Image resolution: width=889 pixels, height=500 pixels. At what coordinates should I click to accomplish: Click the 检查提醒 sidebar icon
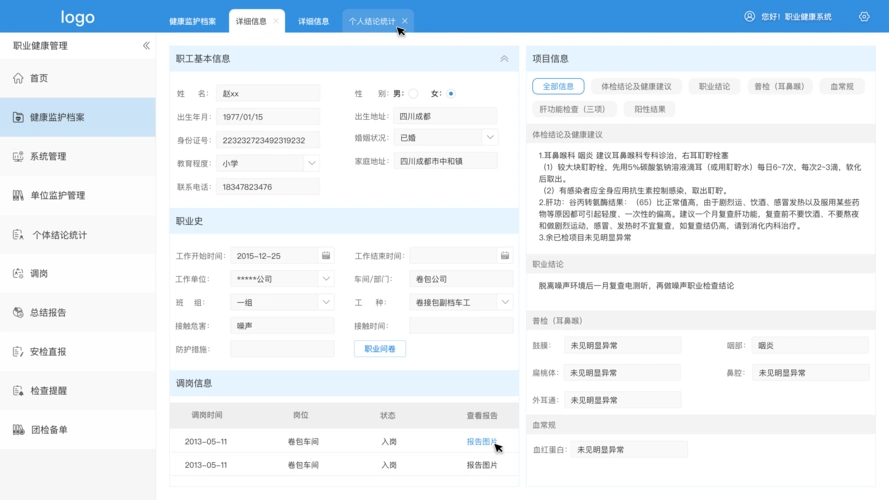18,391
